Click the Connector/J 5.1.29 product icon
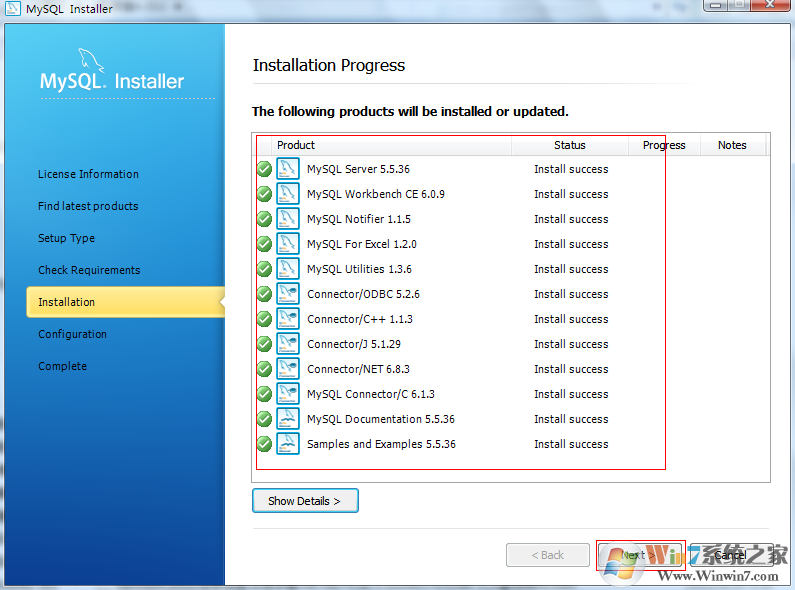The height and width of the screenshot is (590, 795). pyautogui.click(x=287, y=344)
